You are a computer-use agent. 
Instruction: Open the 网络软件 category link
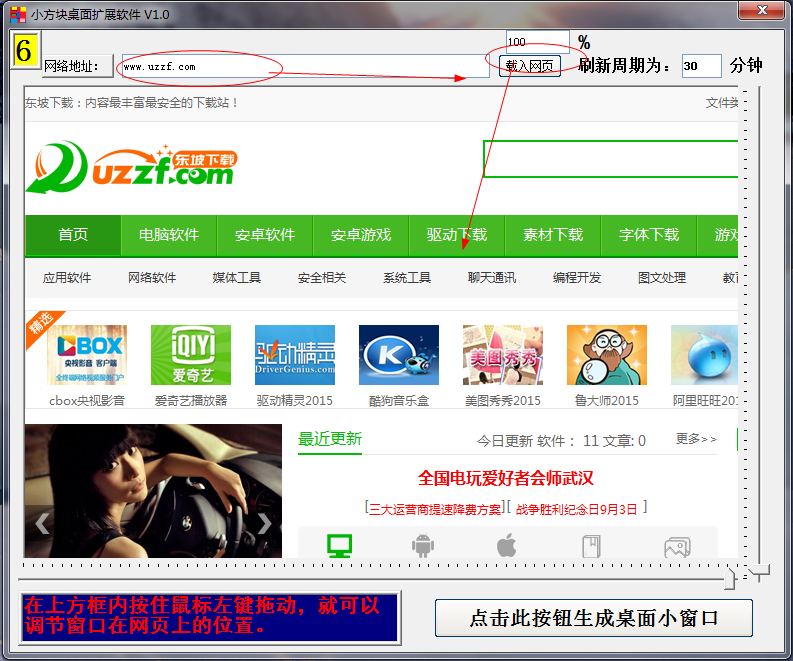pos(152,278)
